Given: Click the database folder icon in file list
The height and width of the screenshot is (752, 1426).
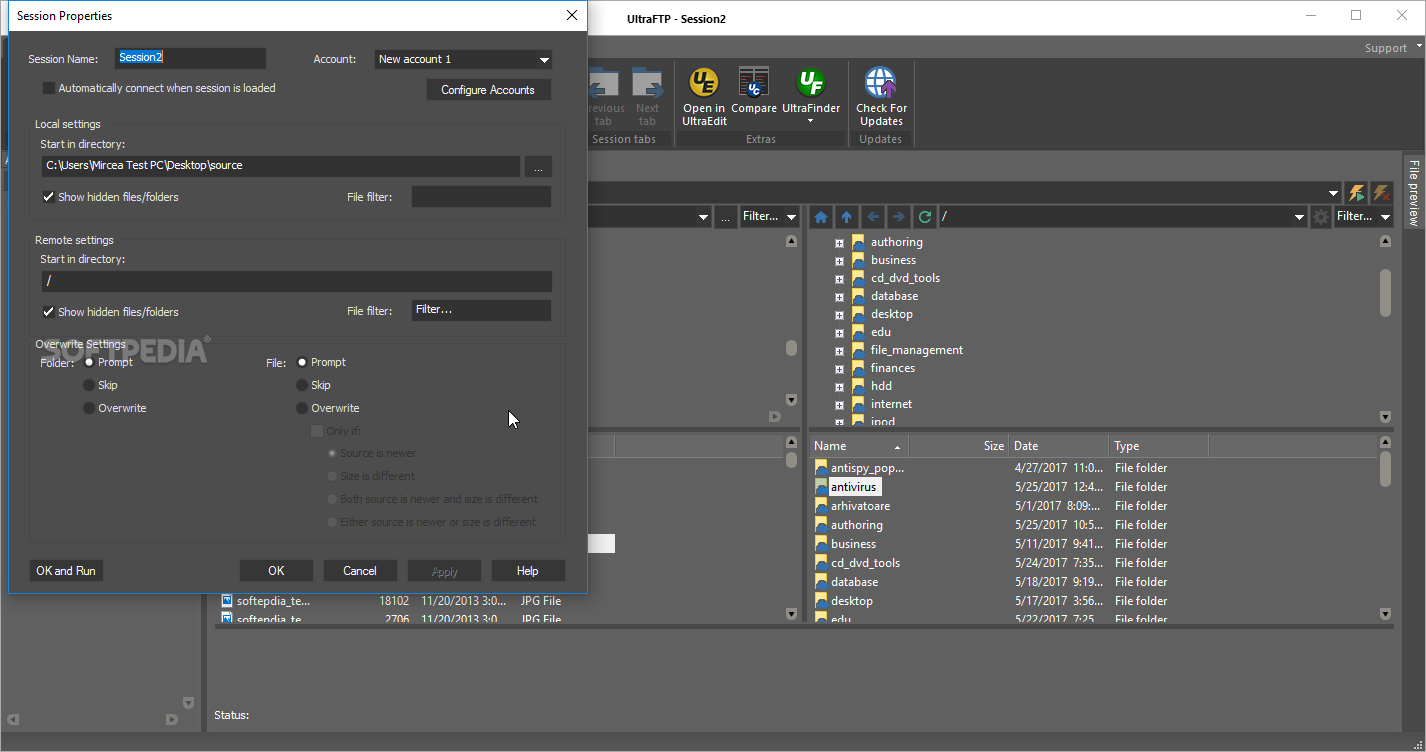Looking at the screenshot, I should coord(821,582).
